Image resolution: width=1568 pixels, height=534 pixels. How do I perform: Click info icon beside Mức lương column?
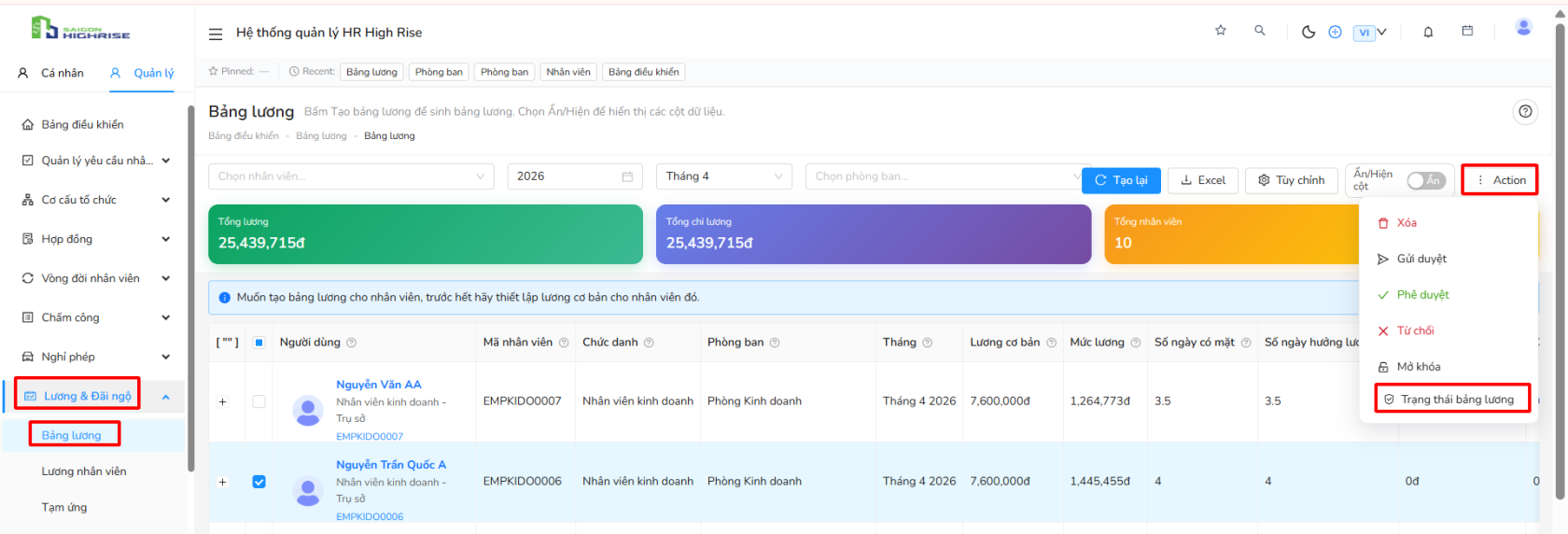(x=1136, y=343)
